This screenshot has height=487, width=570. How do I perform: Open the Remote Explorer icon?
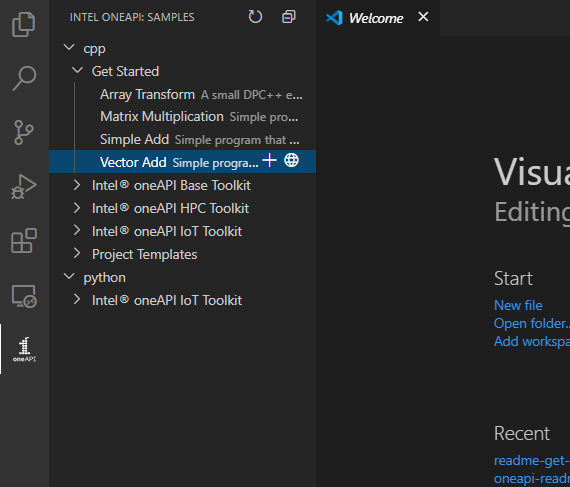point(24,296)
